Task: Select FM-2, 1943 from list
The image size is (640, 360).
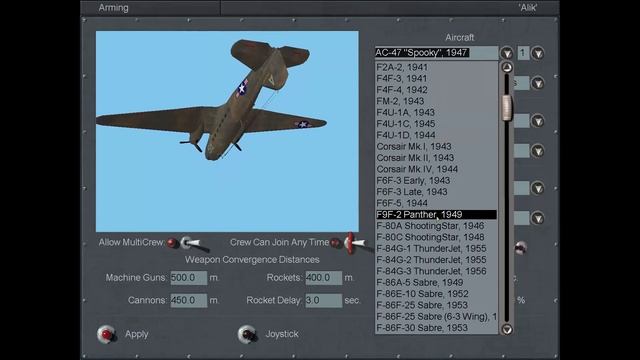Action: 436,101
